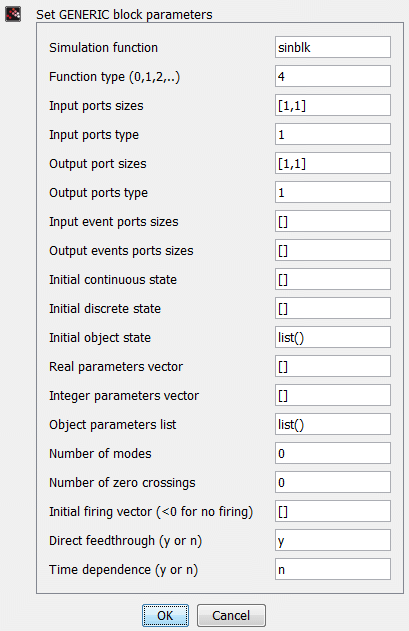This screenshot has width=409, height=631.
Task: Edit the Simulation function field containing sinblk
Action: [x=333, y=47]
